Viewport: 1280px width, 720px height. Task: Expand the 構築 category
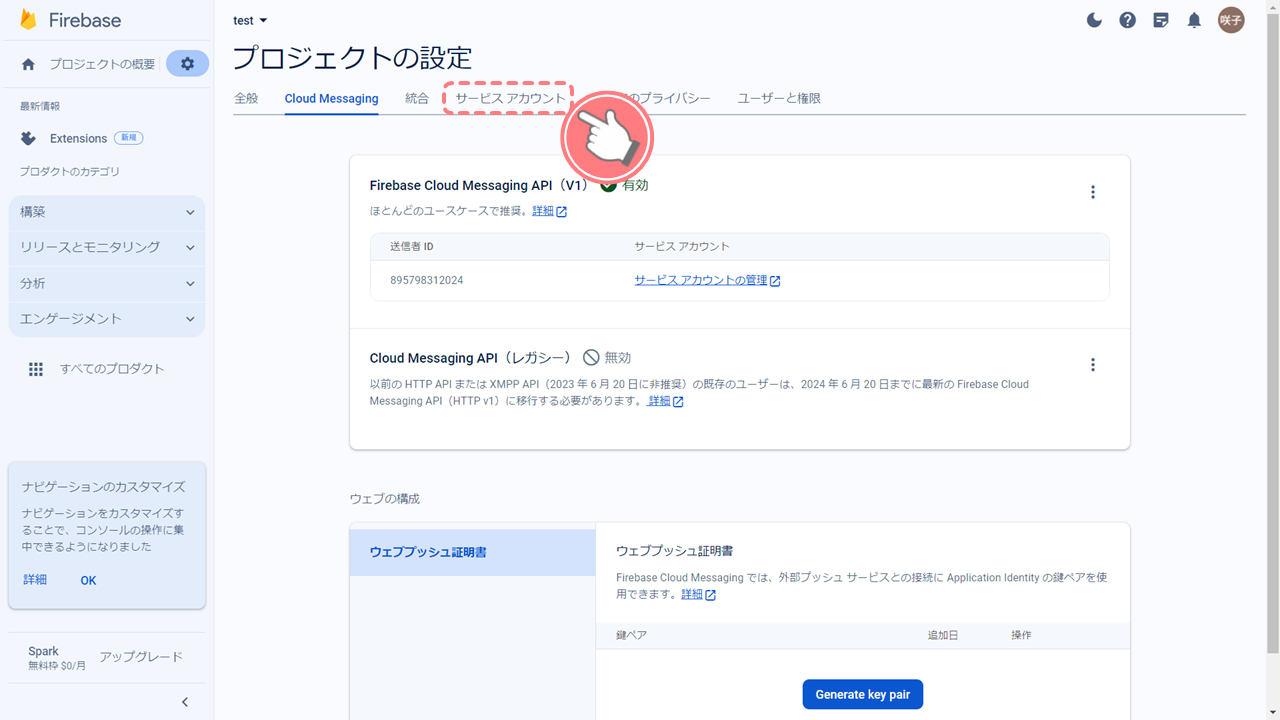(106, 212)
